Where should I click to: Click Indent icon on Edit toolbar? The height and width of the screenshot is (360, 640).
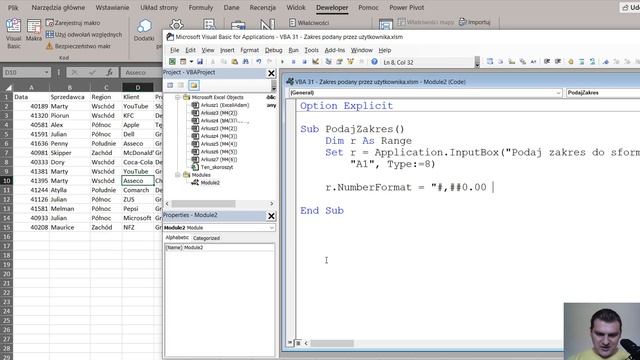(547, 62)
